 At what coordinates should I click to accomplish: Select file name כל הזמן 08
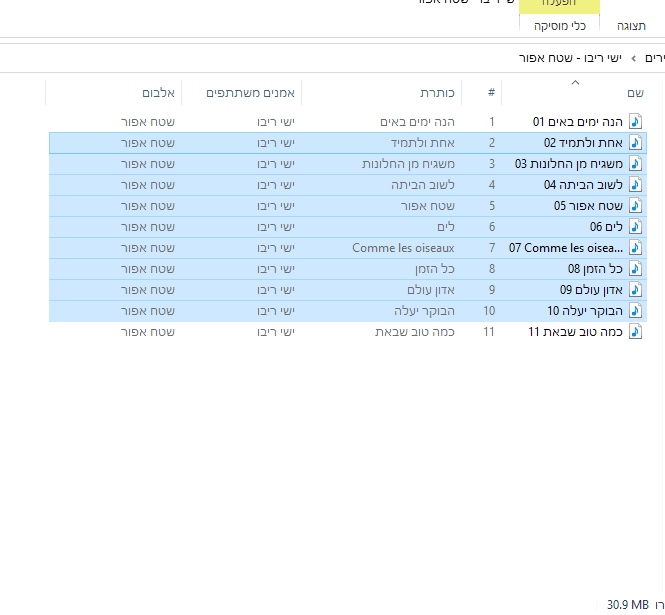595,269
